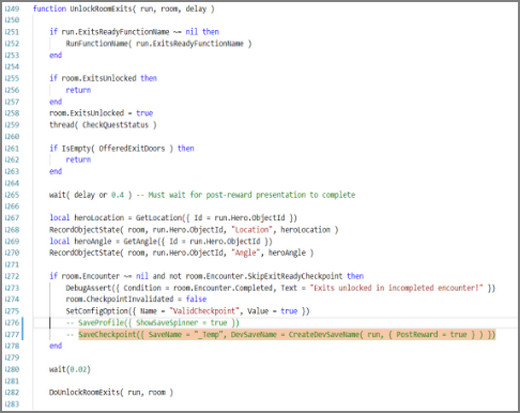The image size is (520, 413).
Task: Click the commented SaveProfile line
Action: [153, 323]
